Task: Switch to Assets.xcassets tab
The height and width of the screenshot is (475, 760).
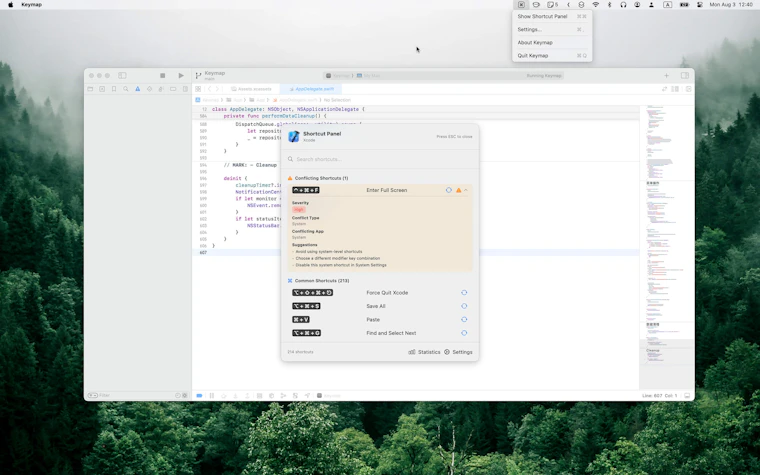Action: (x=251, y=89)
